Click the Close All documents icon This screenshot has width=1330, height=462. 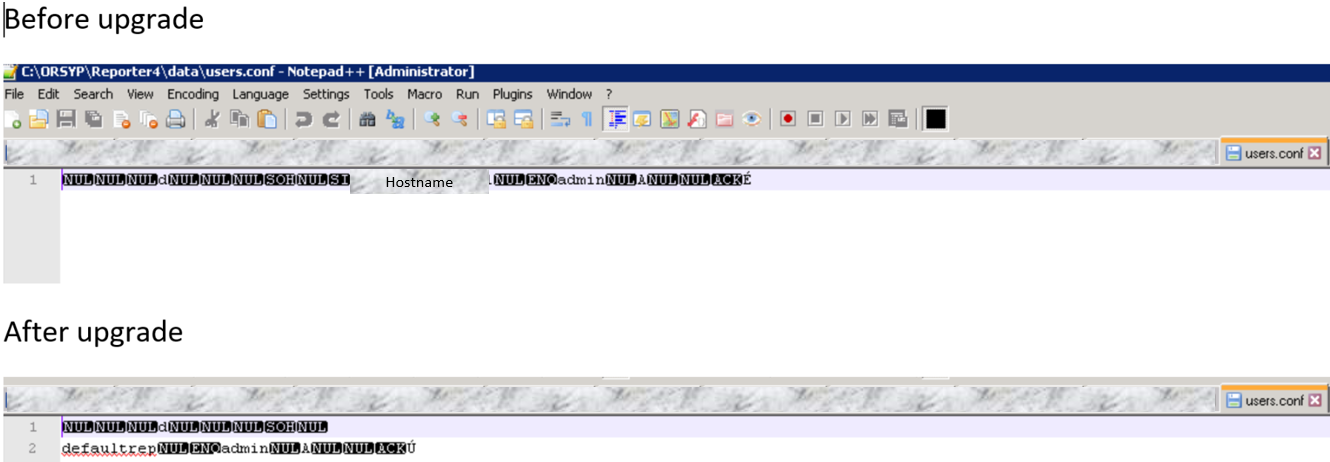[x=149, y=120]
